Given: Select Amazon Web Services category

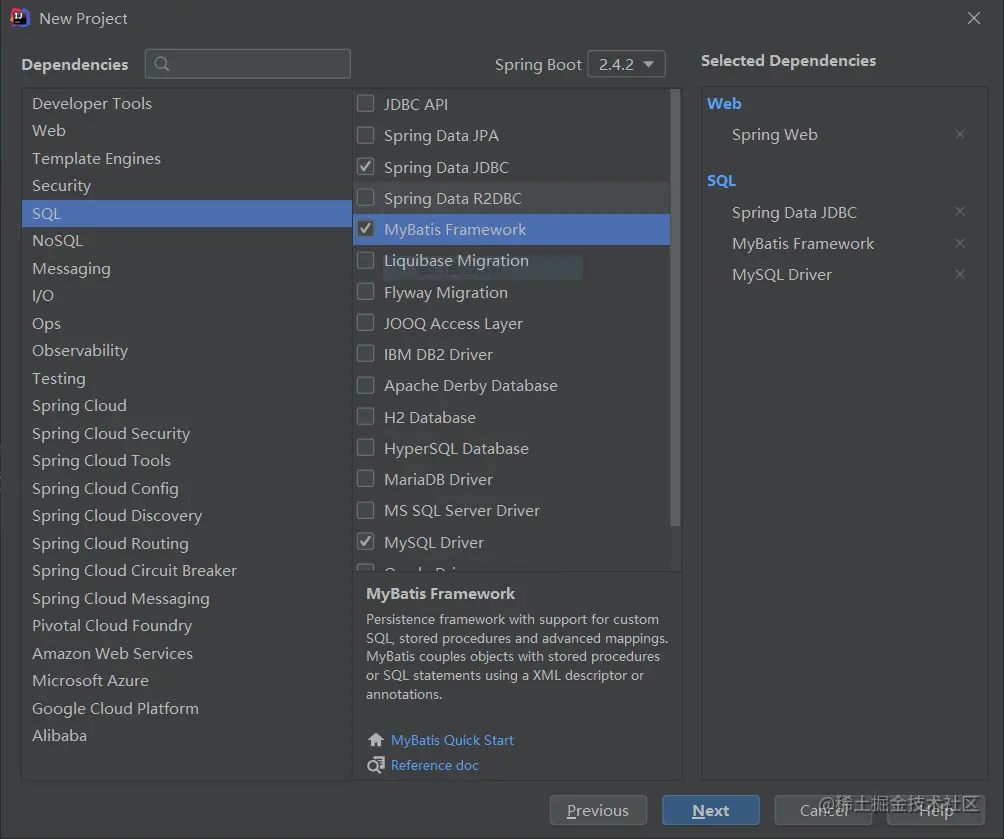Looking at the screenshot, I should coord(186,653).
